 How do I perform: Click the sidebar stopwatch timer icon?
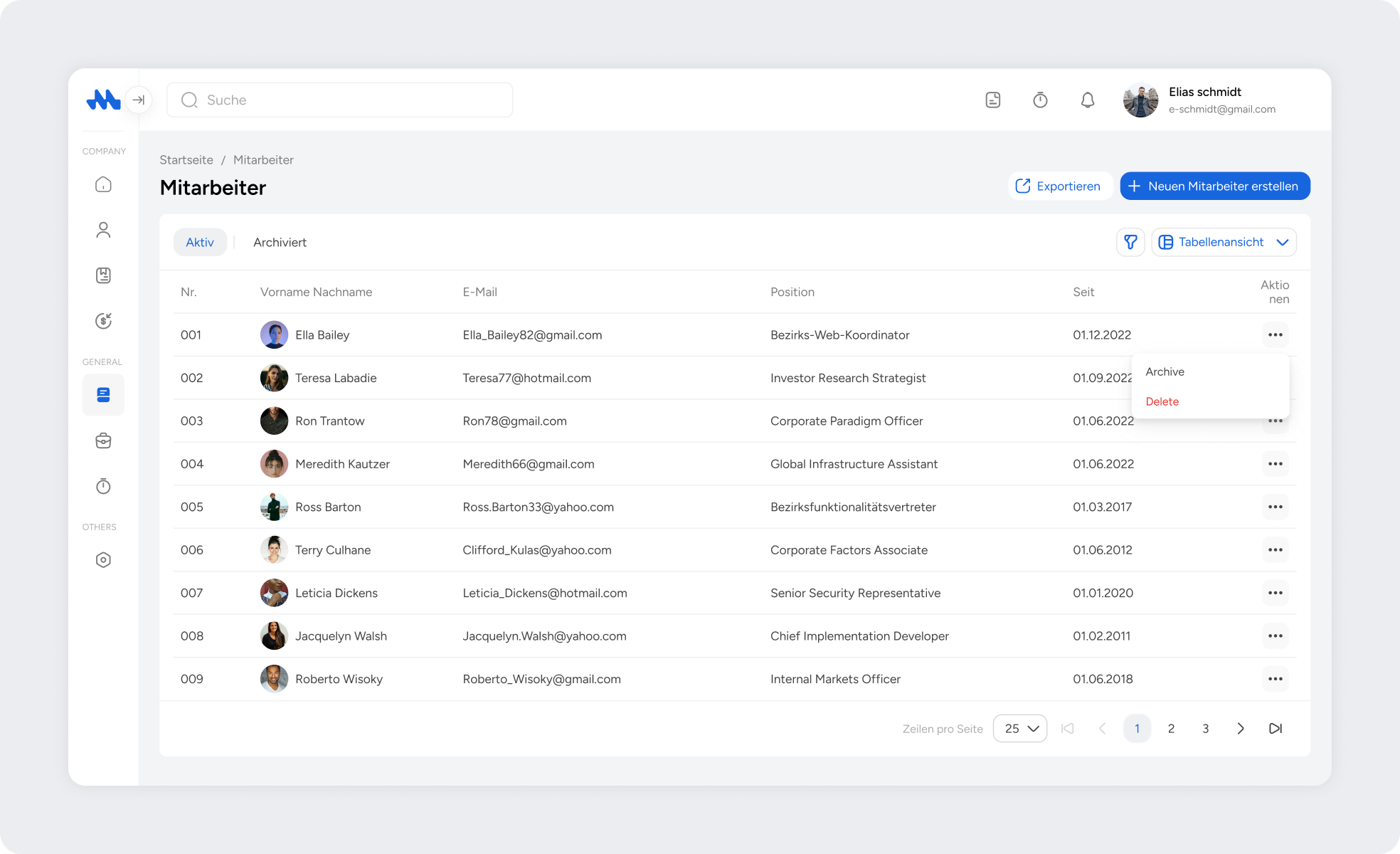point(103,487)
